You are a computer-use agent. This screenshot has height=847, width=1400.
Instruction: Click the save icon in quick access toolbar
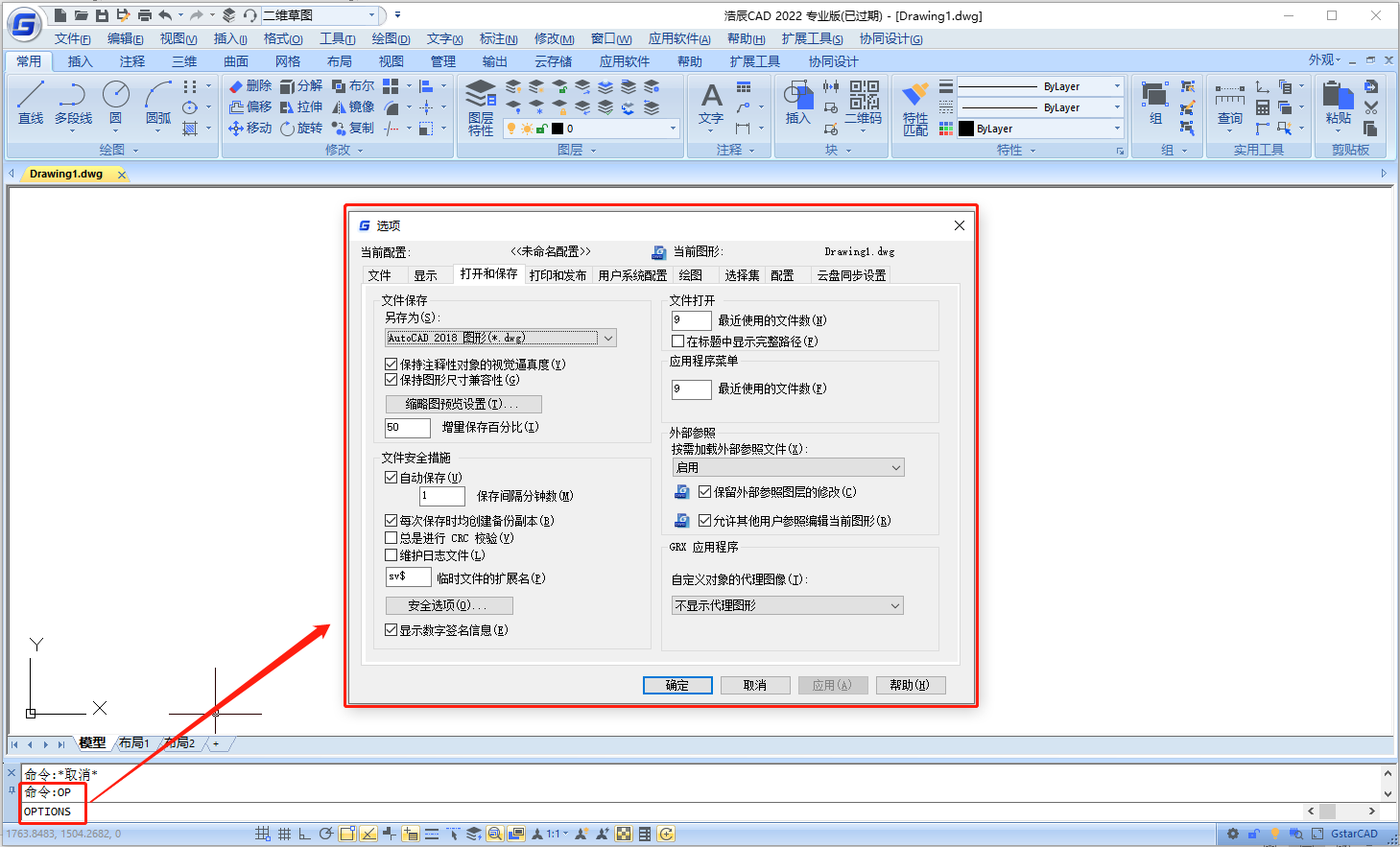[102, 15]
